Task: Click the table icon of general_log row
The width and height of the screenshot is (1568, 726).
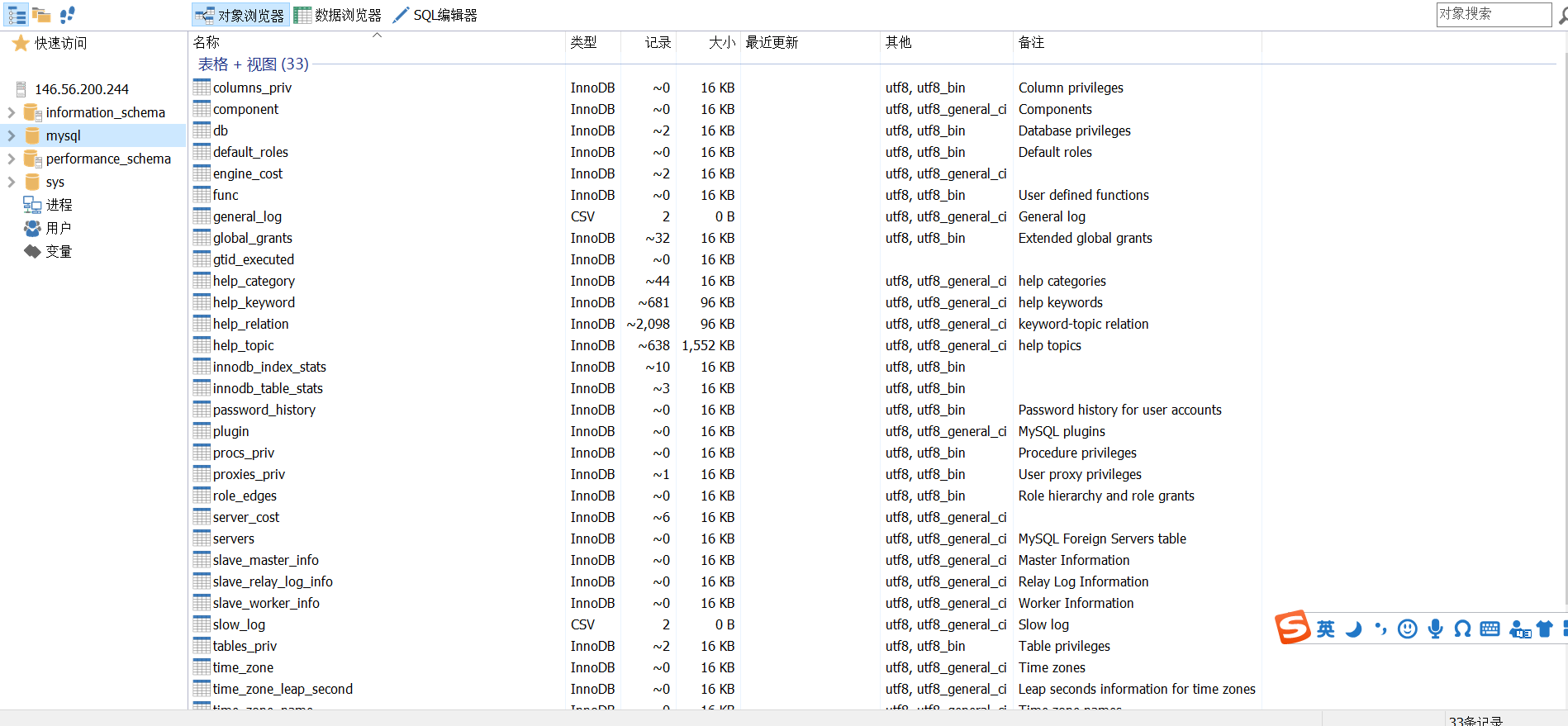Action: [x=202, y=216]
